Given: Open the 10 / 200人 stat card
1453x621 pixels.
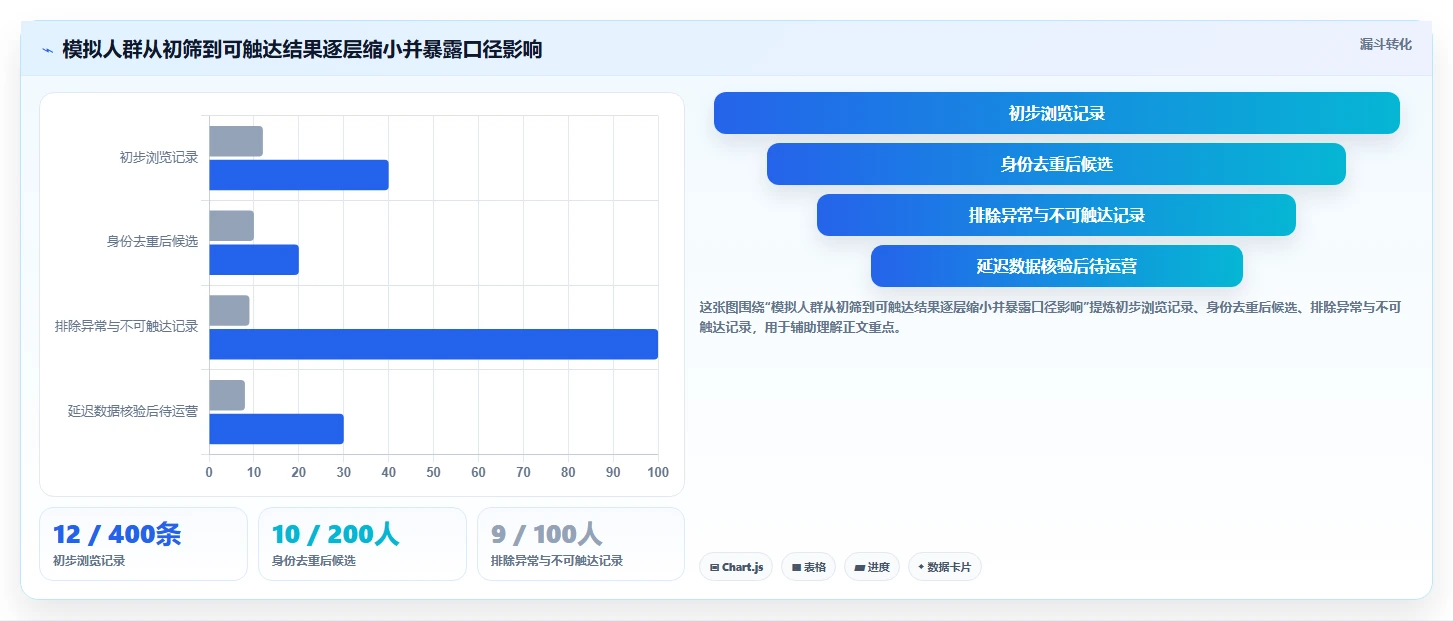Looking at the screenshot, I should 362,544.
